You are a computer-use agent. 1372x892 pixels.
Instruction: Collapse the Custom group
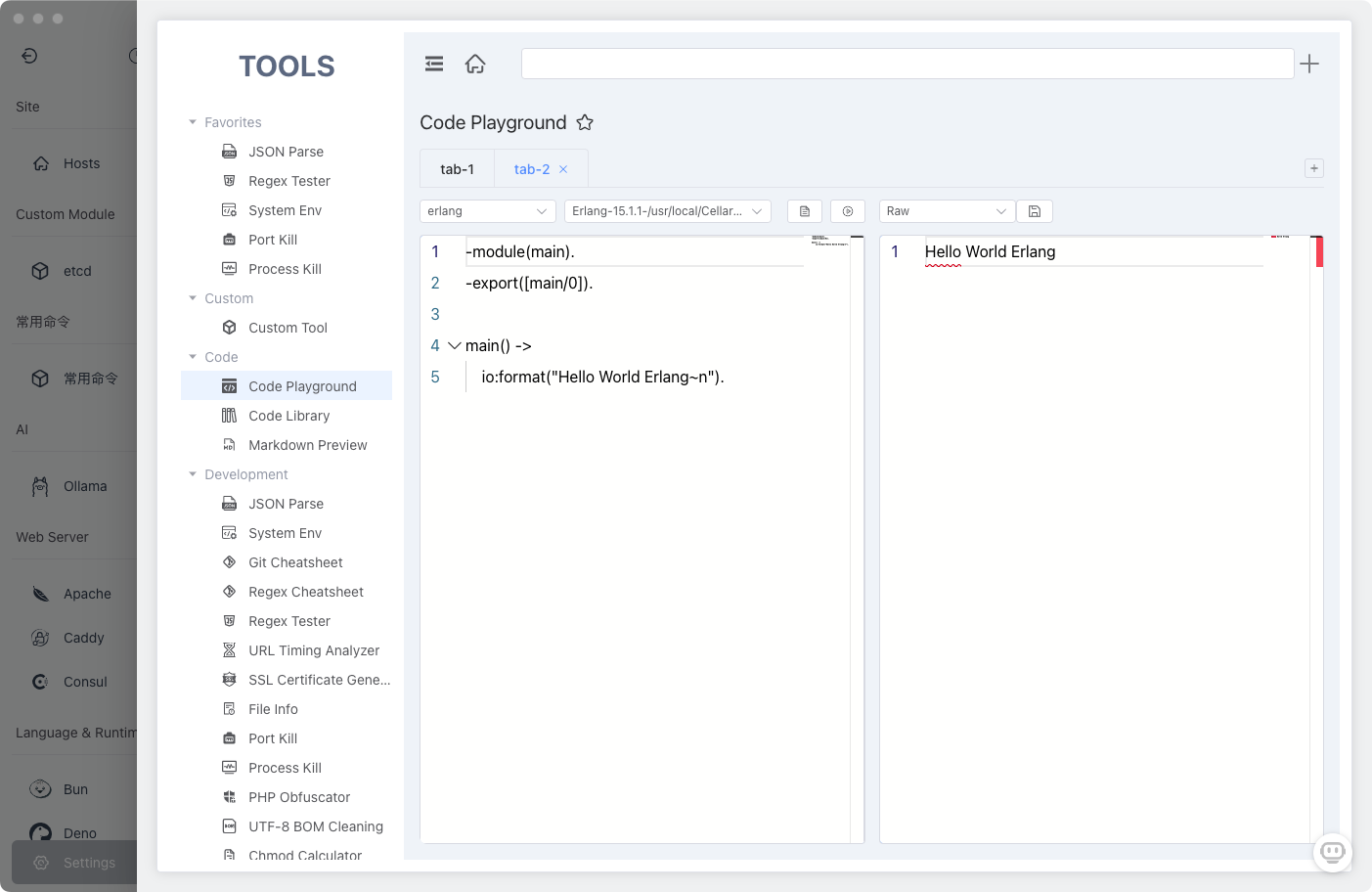193,298
